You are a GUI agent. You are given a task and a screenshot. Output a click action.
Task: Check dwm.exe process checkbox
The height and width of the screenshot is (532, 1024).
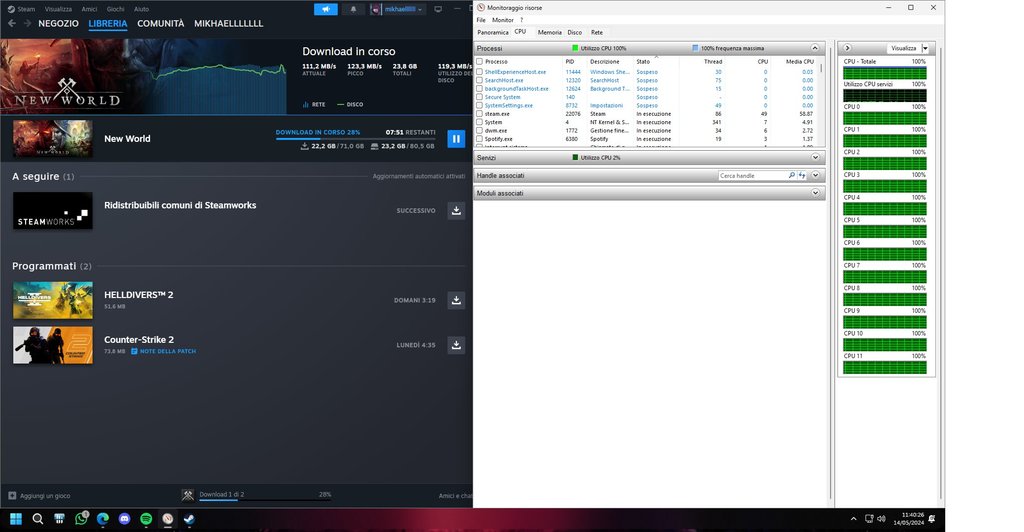click(479, 131)
